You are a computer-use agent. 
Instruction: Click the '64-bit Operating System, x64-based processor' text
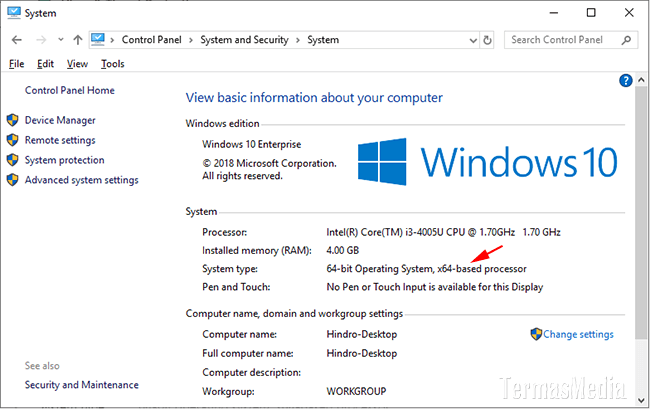click(x=427, y=269)
